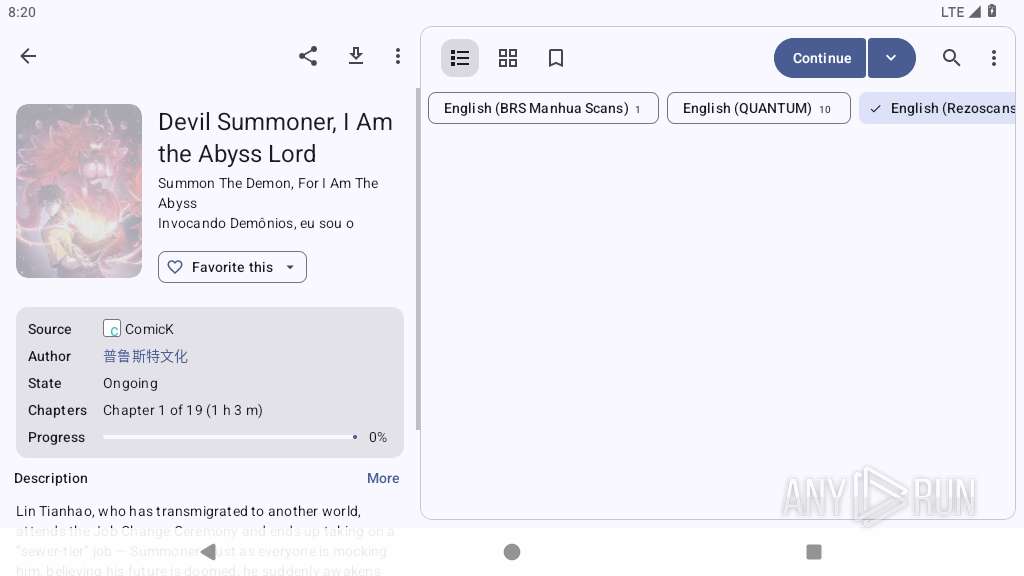Expand the Continue button dropdown arrow
Image resolution: width=1024 pixels, height=576 pixels.
(891, 58)
